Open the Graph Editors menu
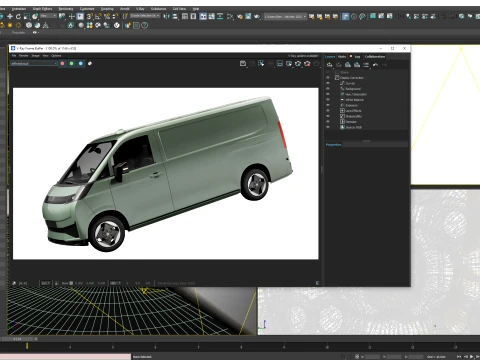Screen dimensions: 480x360 pyautogui.click(x=42, y=9)
